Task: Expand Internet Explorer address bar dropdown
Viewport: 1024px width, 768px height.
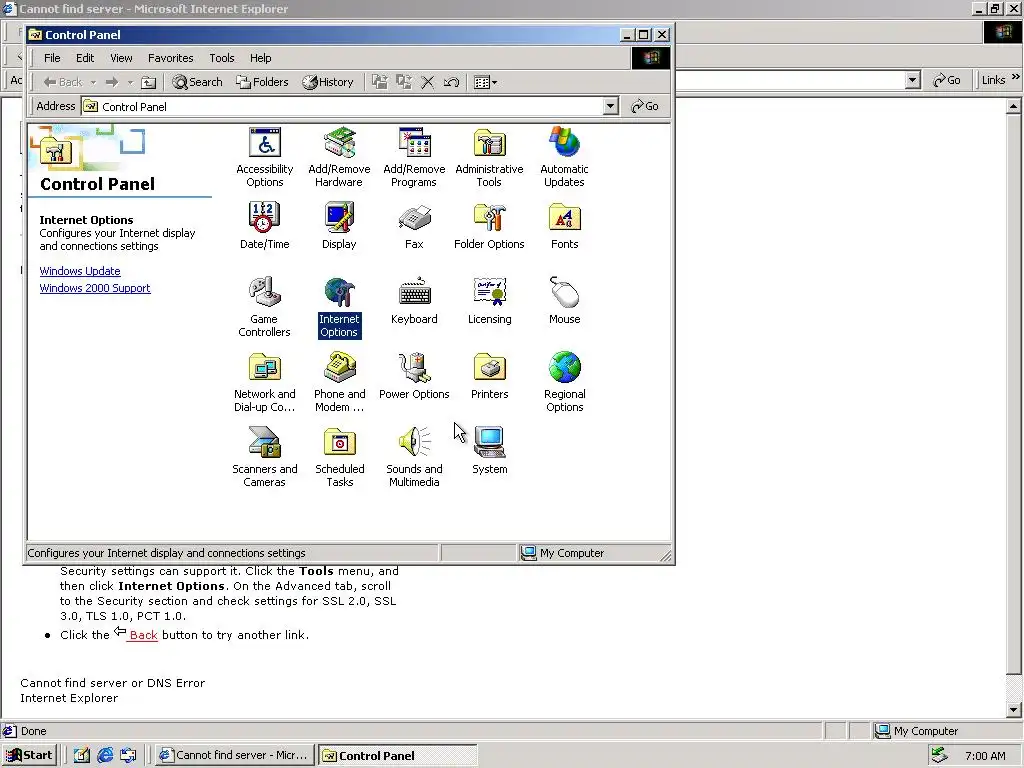Action: click(x=913, y=80)
